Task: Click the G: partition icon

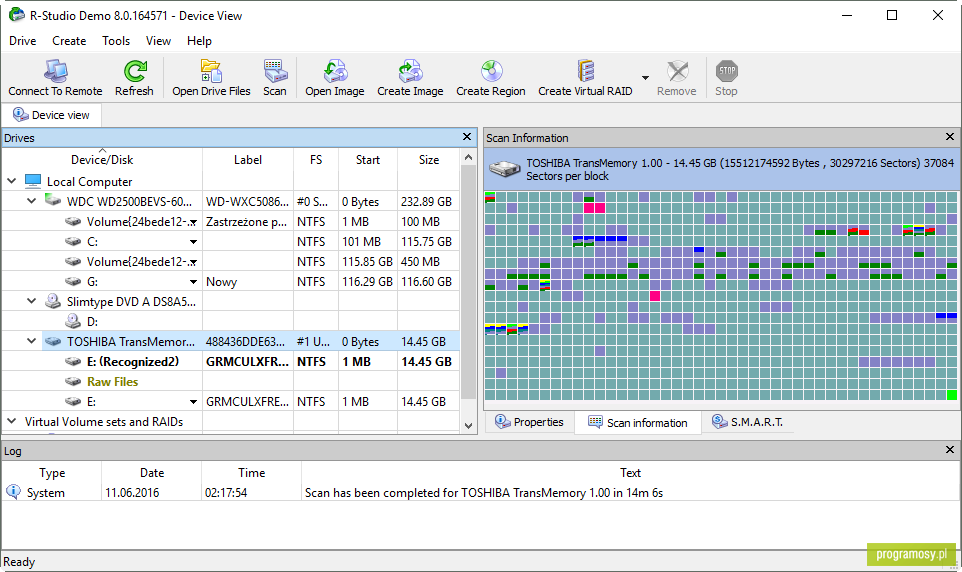Action: 73,281
